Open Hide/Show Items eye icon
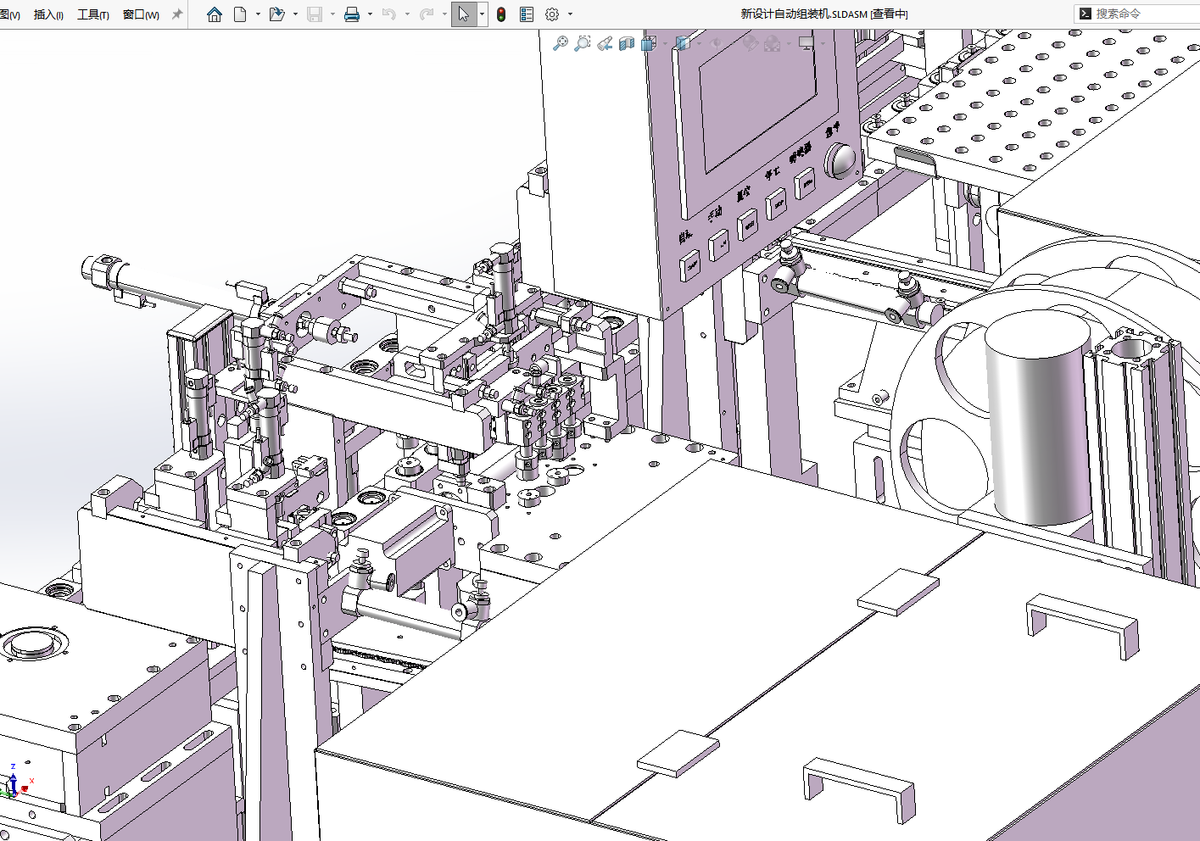1200x841 pixels. point(715,43)
